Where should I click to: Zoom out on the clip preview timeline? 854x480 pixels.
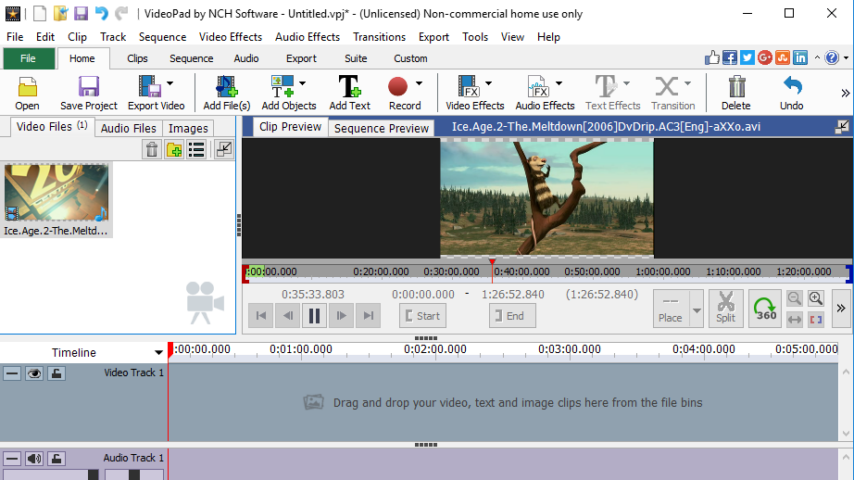pyautogui.click(x=795, y=298)
